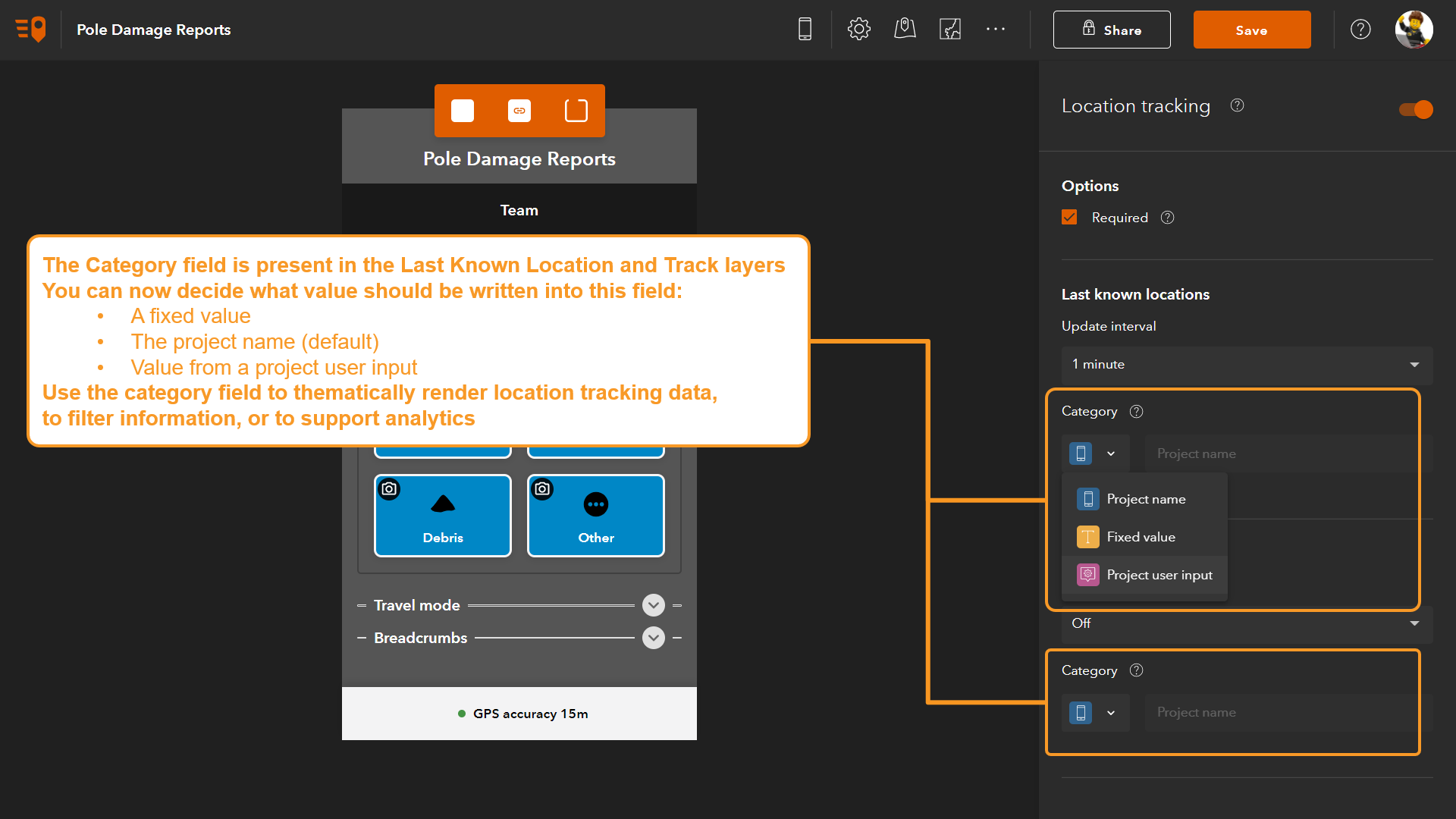Uncheck the Required option checkbox
1456x819 pixels.
click(x=1069, y=217)
